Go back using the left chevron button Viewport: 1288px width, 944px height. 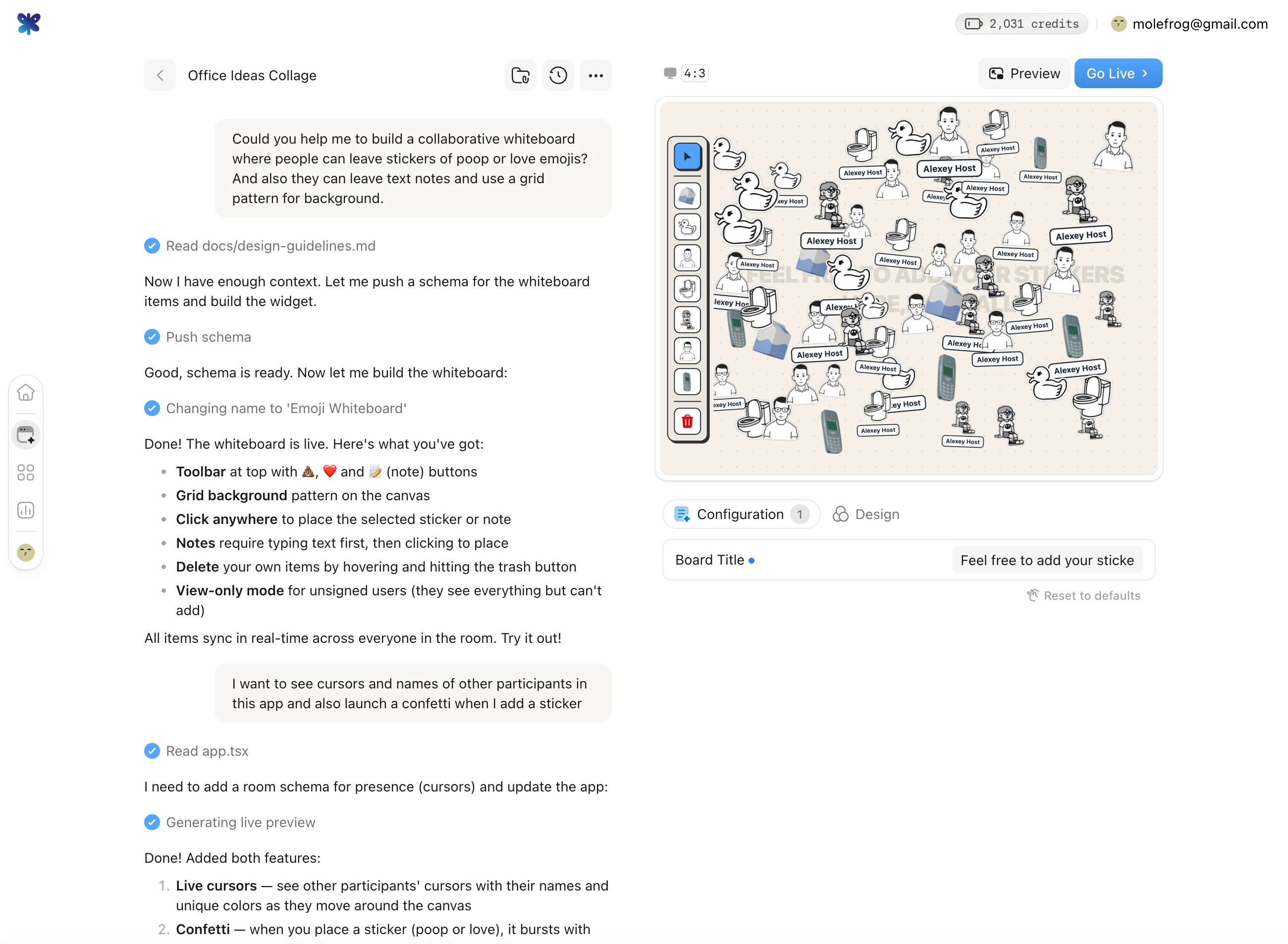(x=160, y=75)
